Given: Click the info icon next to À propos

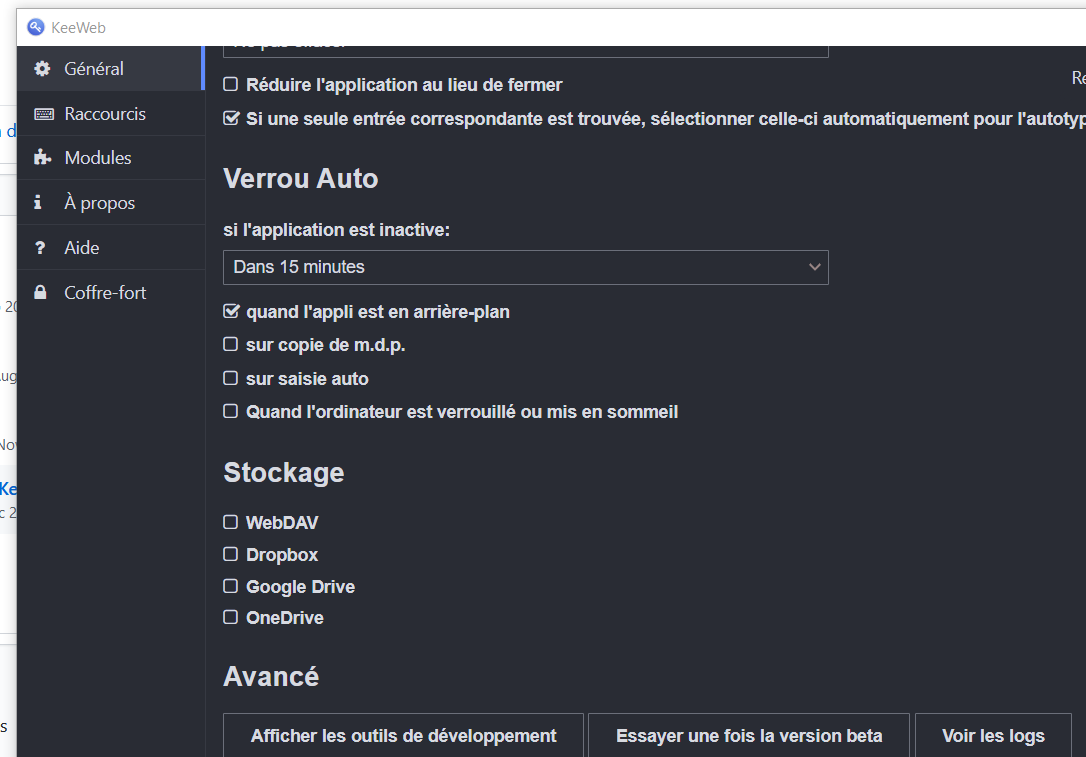Looking at the screenshot, I should click(42, 202).
